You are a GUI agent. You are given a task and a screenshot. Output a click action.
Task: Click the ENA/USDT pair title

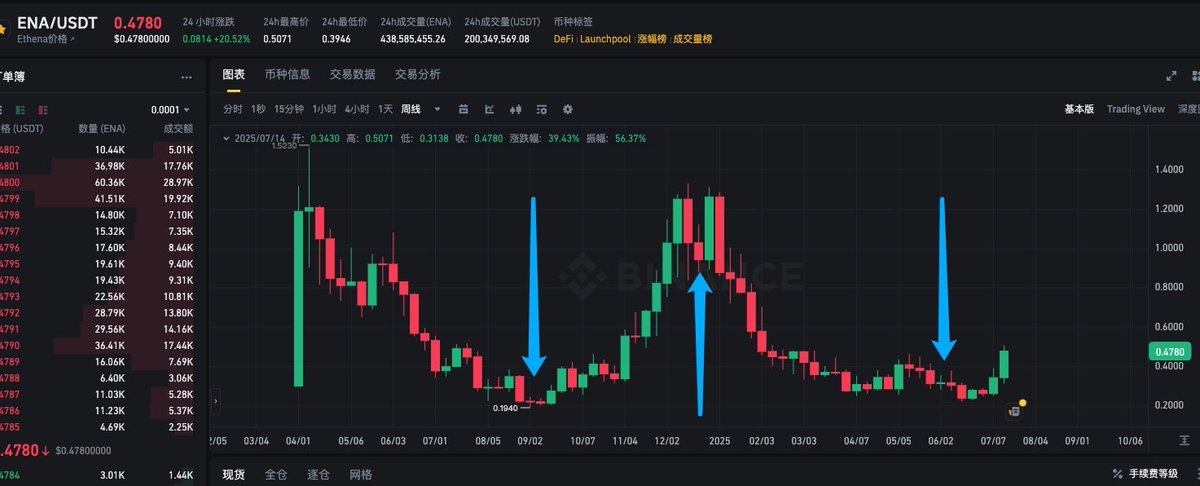pos(57,21)
